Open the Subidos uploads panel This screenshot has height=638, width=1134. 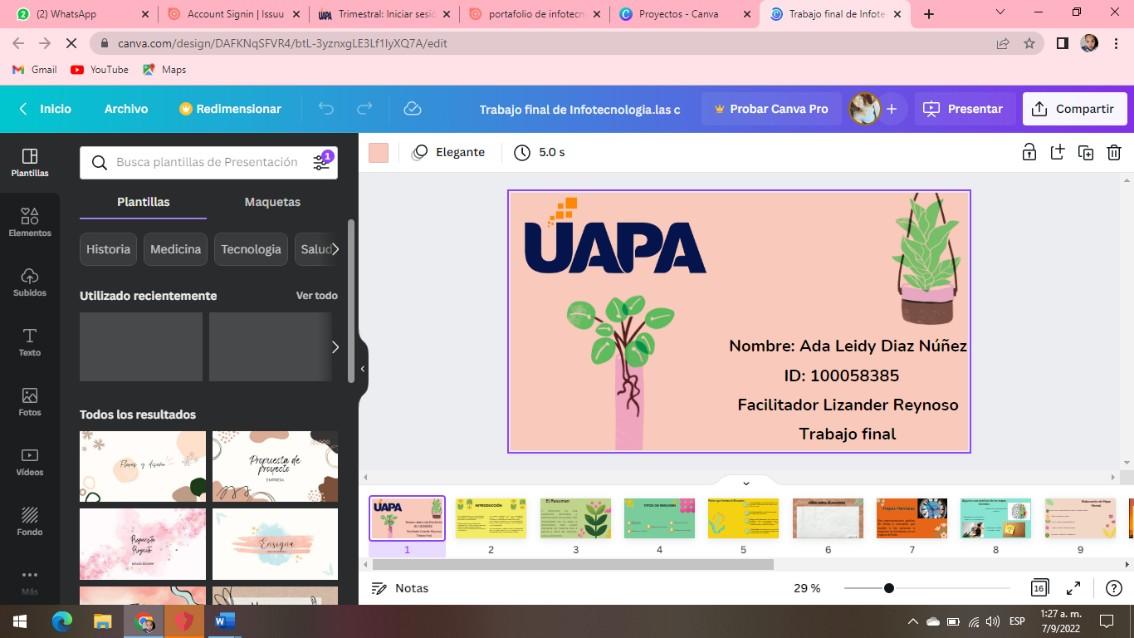(30, 282)
